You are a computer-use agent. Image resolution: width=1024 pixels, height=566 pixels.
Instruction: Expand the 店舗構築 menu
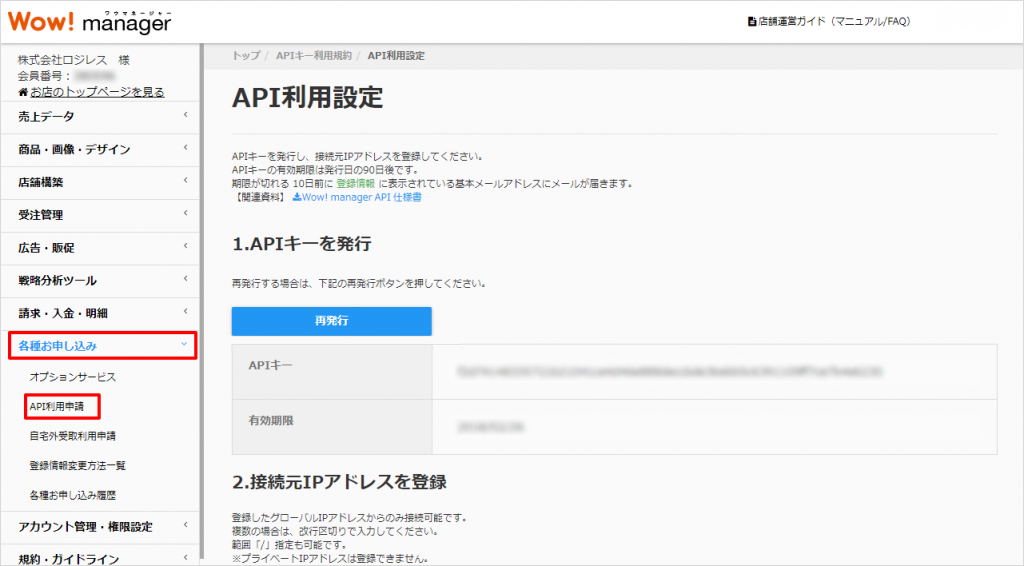[x=100, y=182]
